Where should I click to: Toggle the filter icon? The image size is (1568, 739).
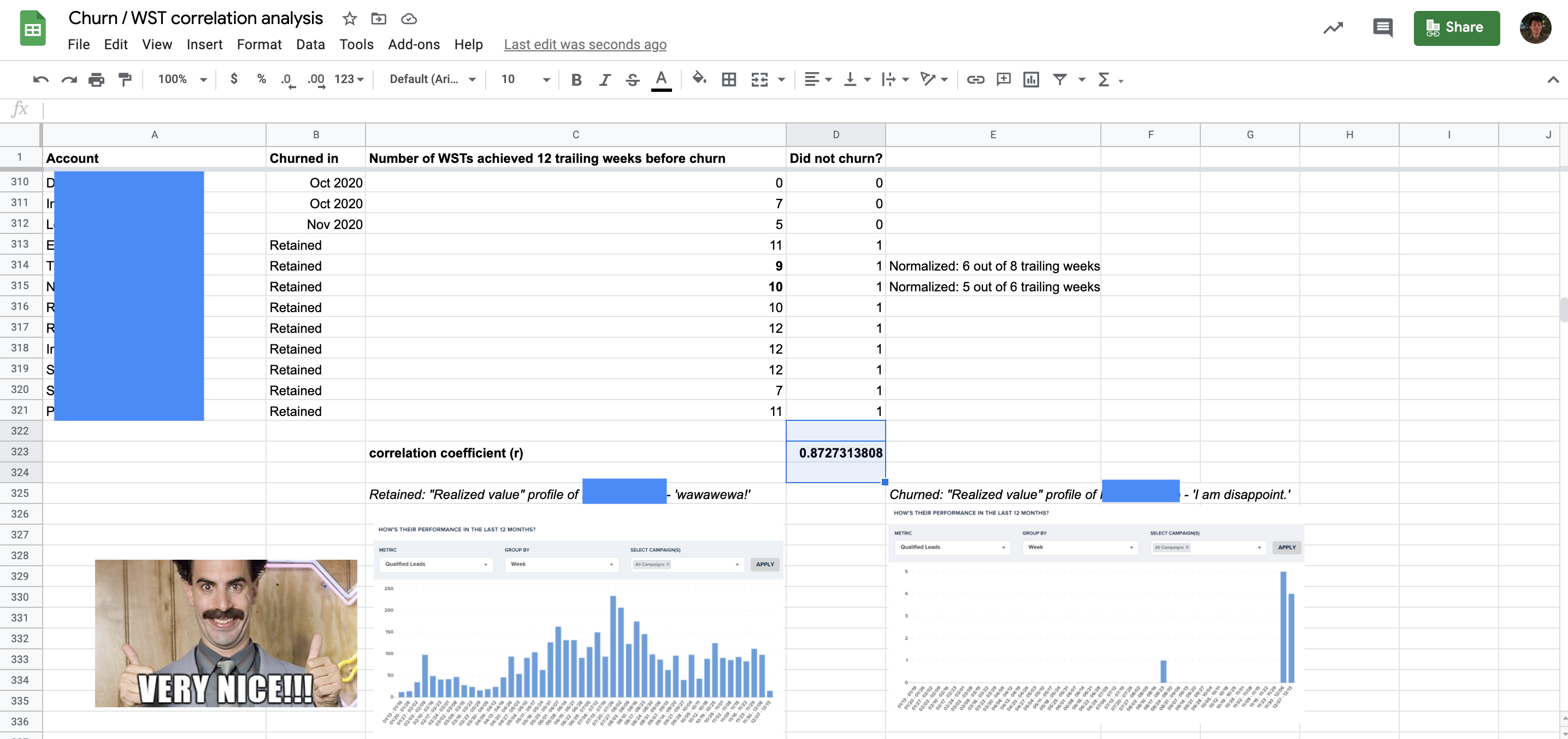(1060, 79)
